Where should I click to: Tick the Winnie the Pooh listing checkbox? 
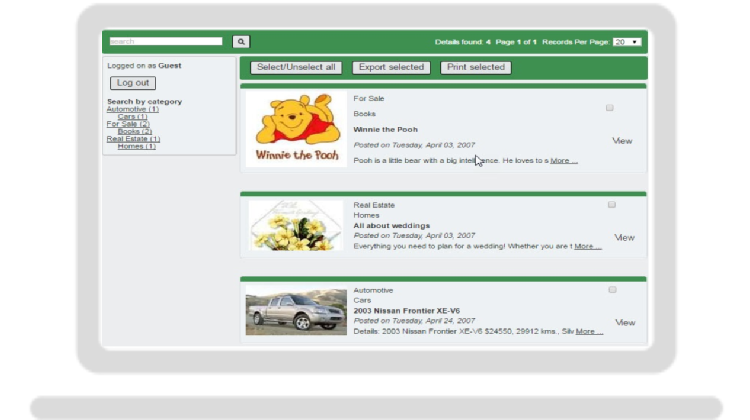609,108
